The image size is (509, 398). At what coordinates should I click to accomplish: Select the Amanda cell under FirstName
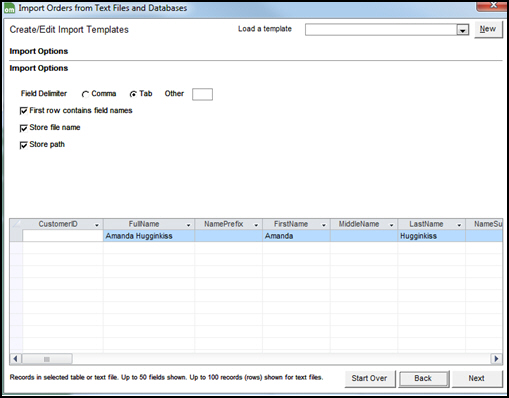296,236
